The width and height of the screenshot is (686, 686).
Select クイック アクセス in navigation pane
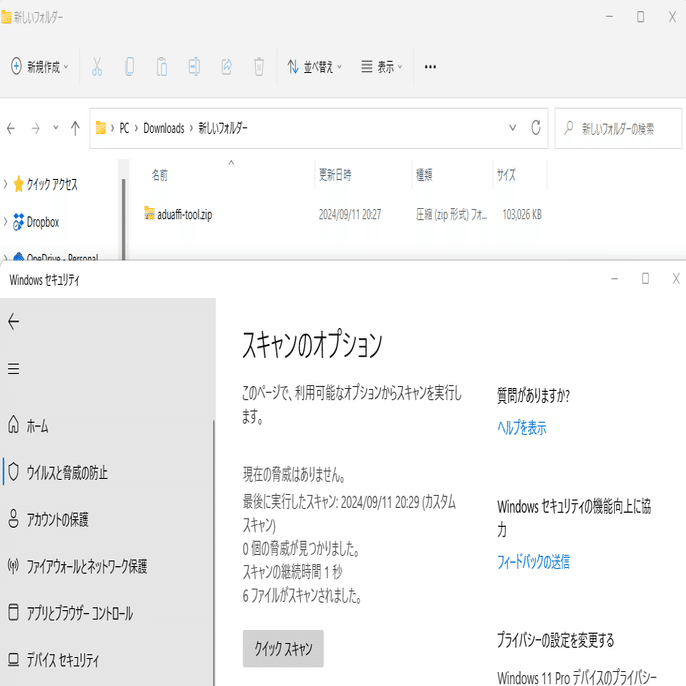[x=46, y=184]
